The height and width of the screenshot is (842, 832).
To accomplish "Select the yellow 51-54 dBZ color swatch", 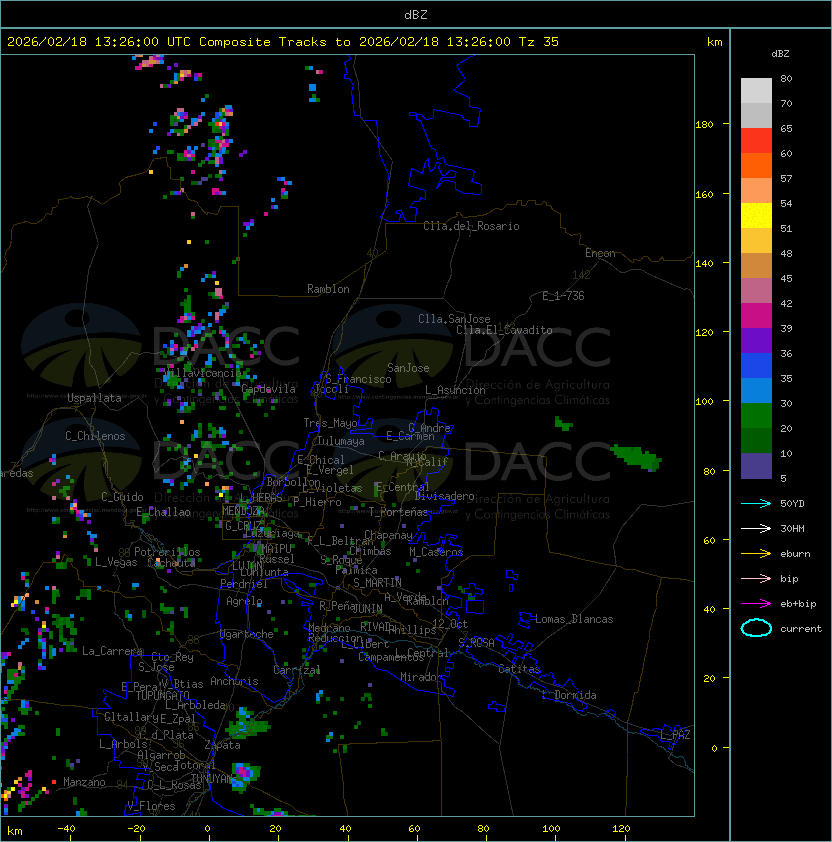I will [x=756, y=216].
